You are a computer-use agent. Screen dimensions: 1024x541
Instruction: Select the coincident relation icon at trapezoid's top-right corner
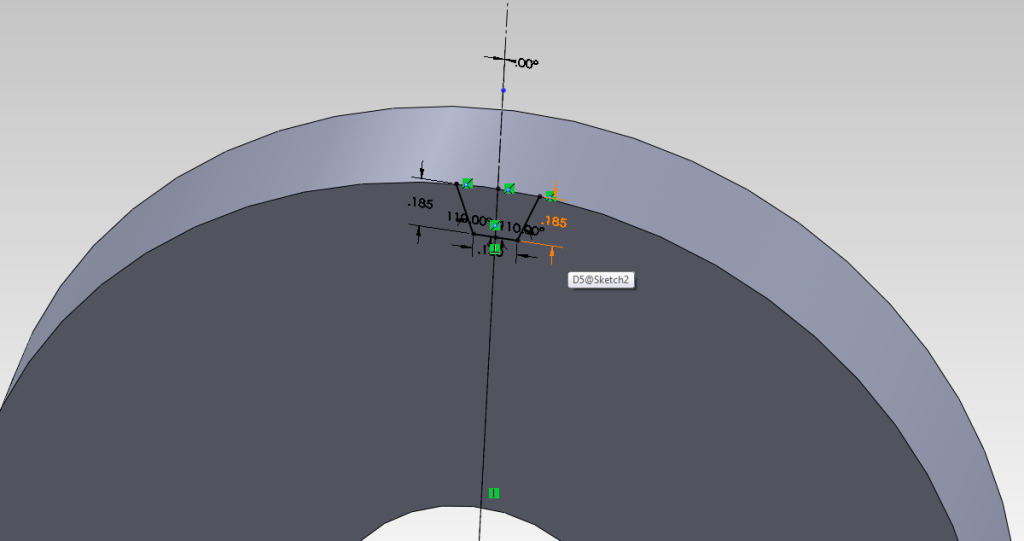[x=550, y=196]
